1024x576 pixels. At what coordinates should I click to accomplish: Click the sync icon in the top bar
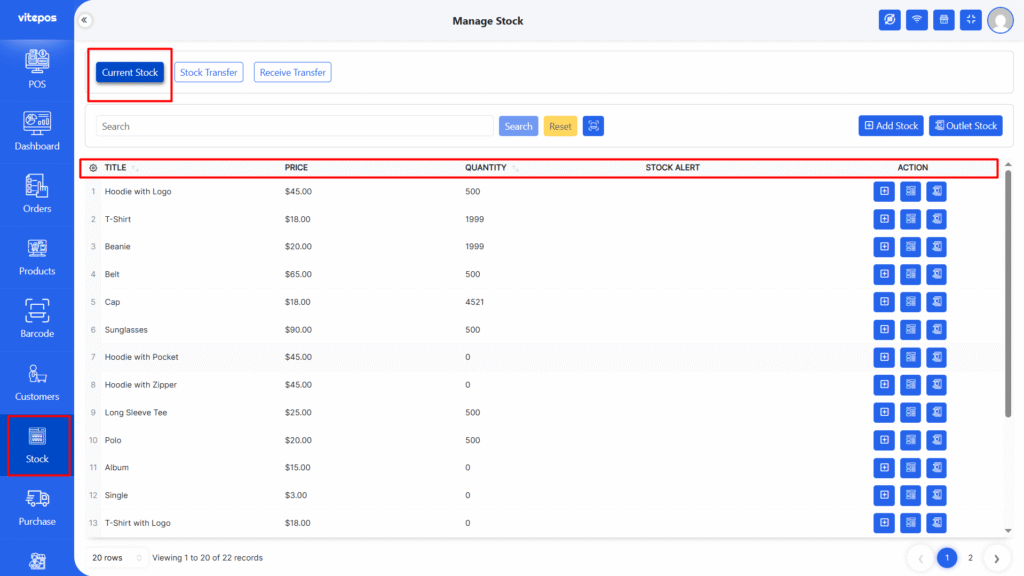[889, 20]
